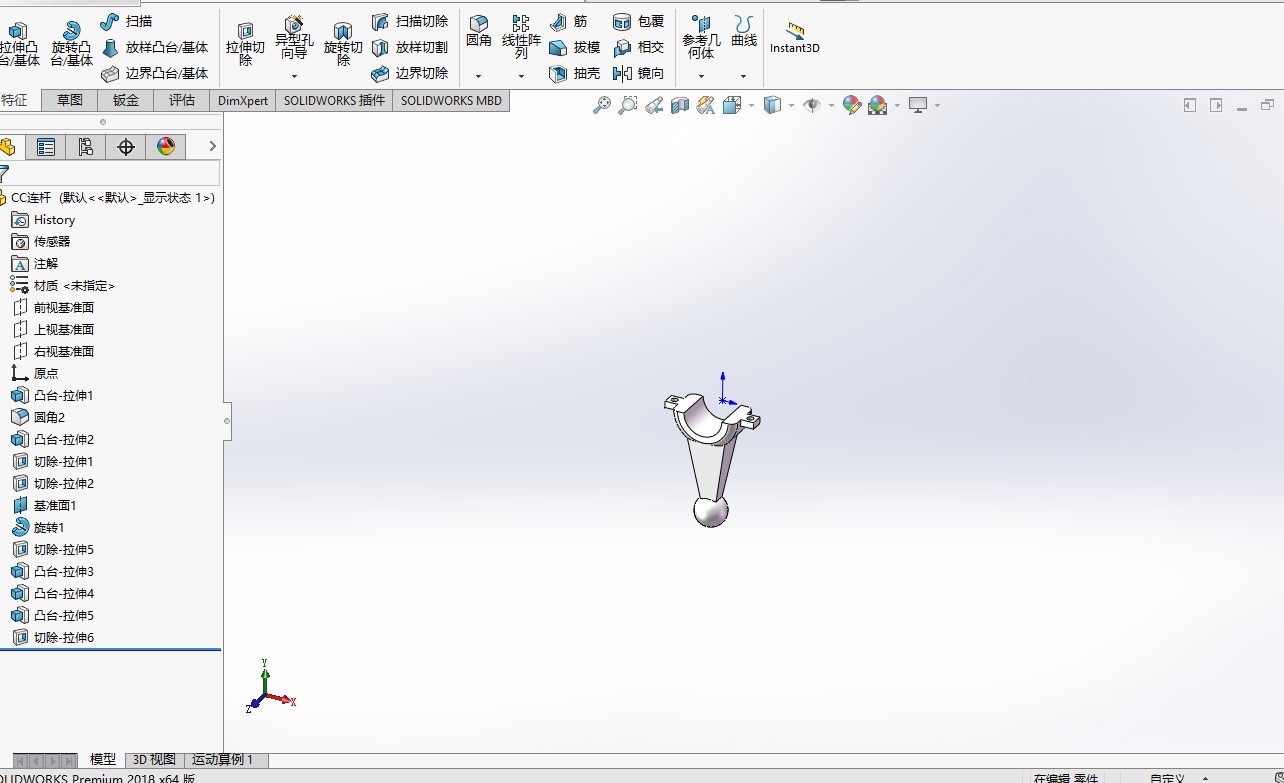Click the feature tree filter icon
1284x783 pixels.
4,174
